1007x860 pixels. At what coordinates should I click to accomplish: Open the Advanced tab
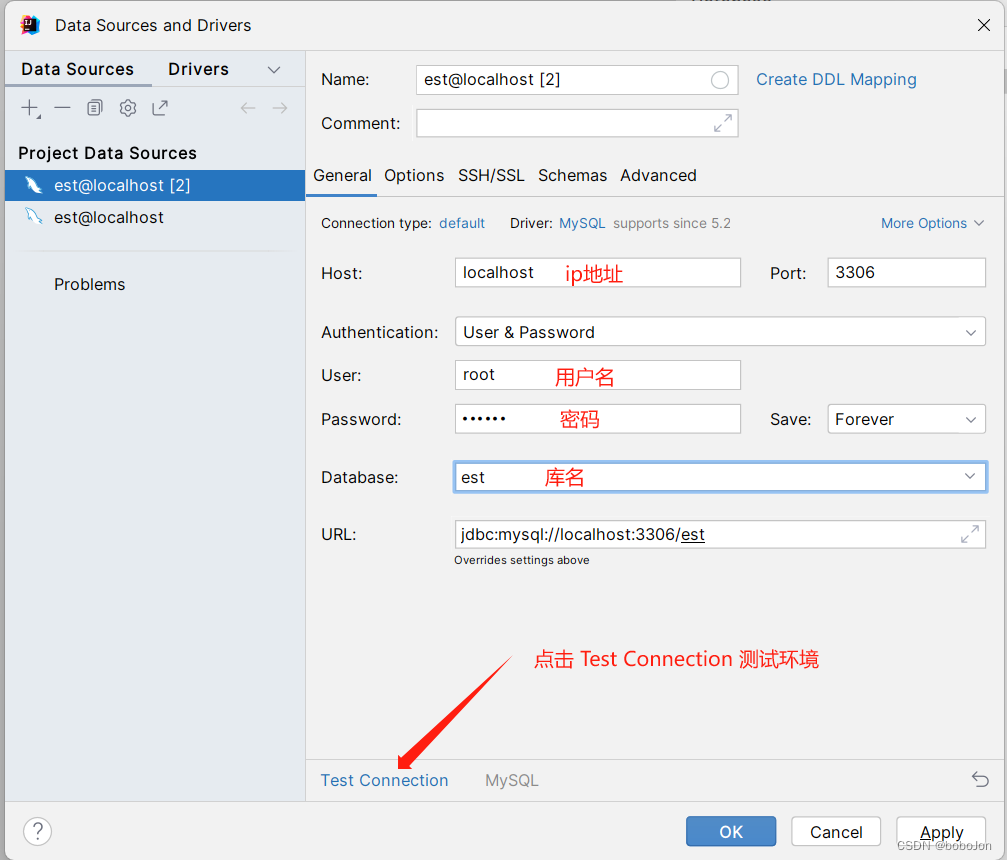point(658,175)
